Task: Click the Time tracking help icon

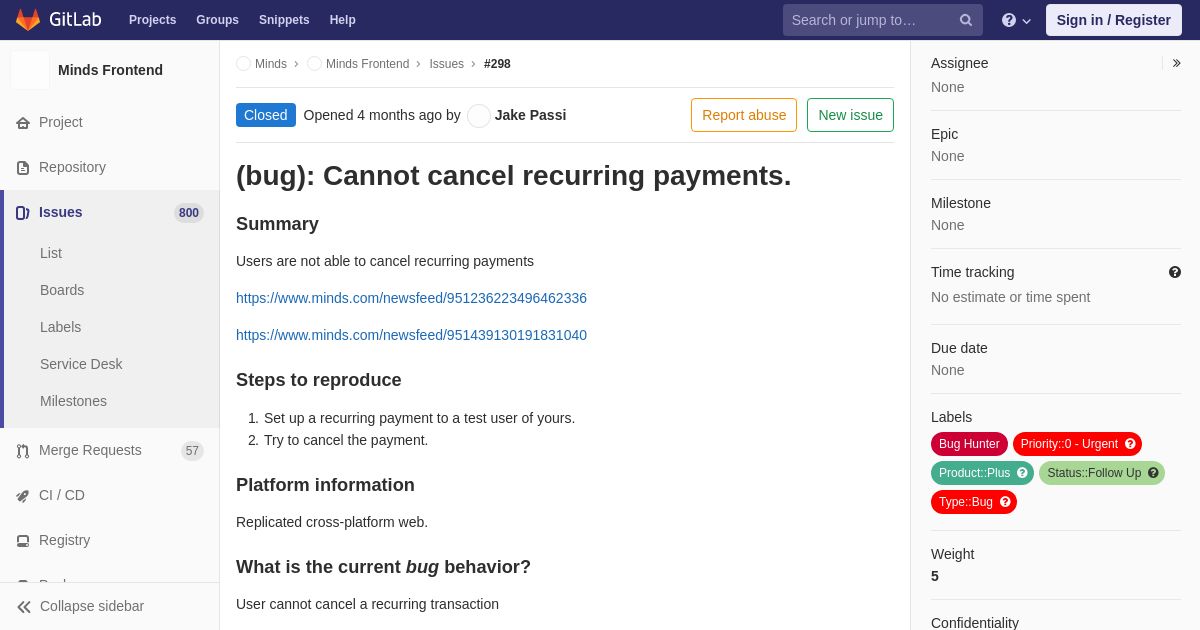Action: tap(1175, 272)
